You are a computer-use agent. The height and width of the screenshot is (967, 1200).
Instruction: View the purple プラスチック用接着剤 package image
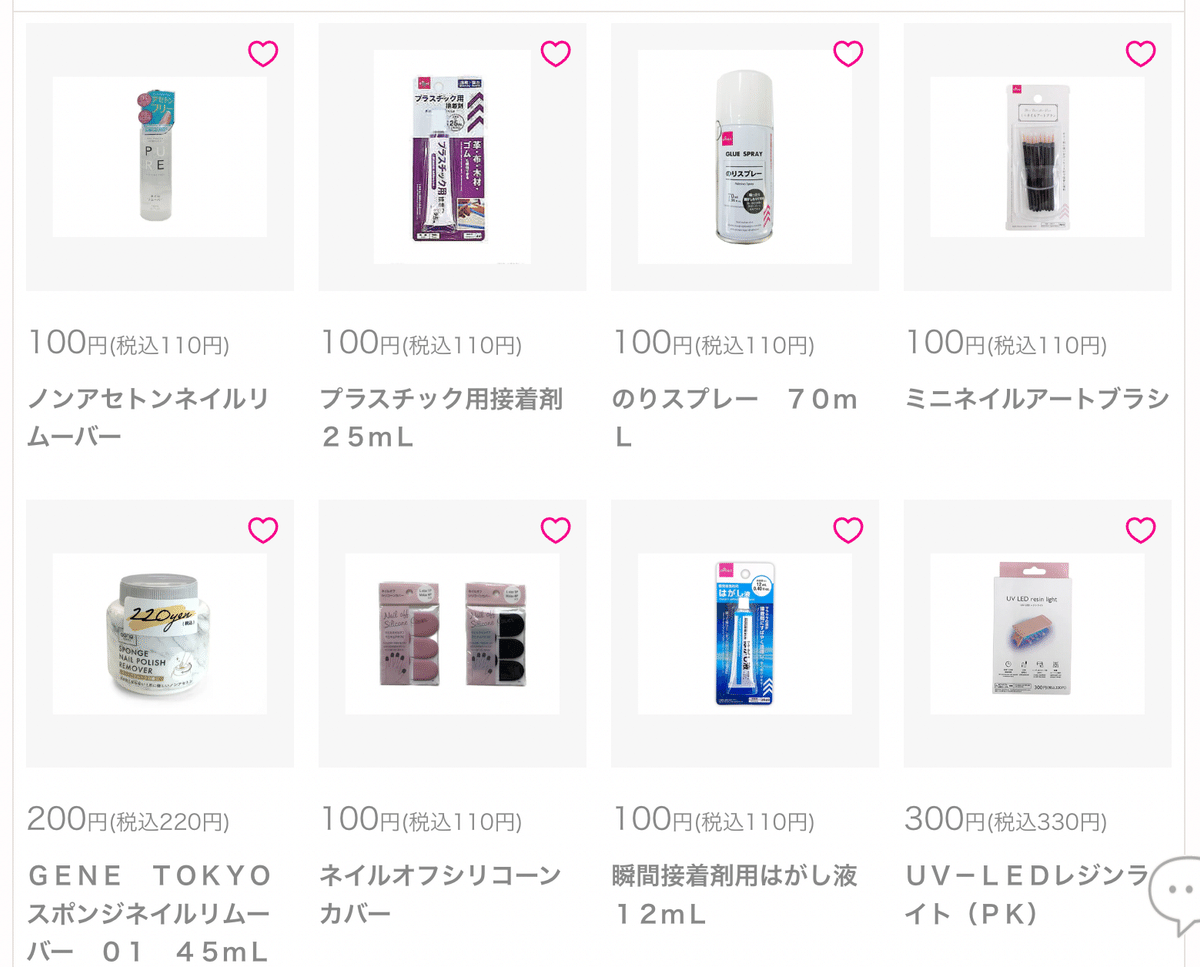point(452,157)
